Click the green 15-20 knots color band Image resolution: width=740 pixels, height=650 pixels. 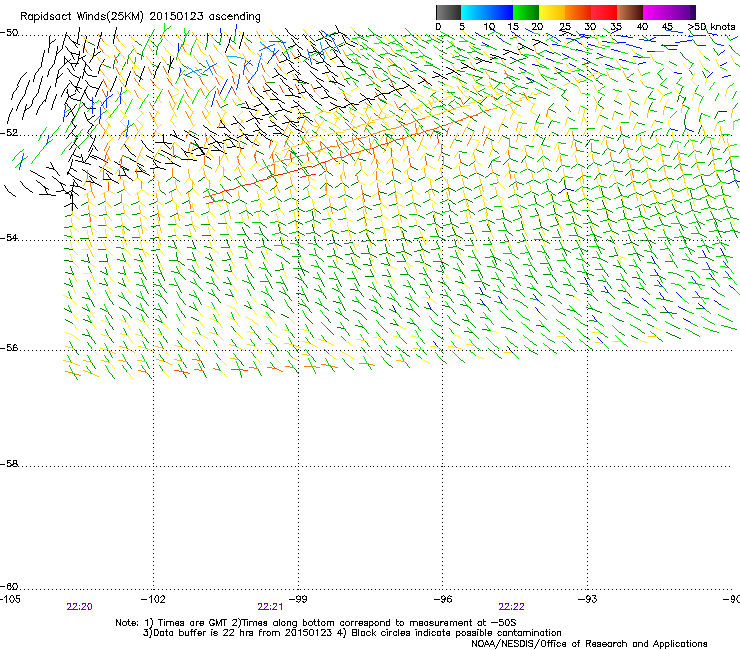(526, 12)
